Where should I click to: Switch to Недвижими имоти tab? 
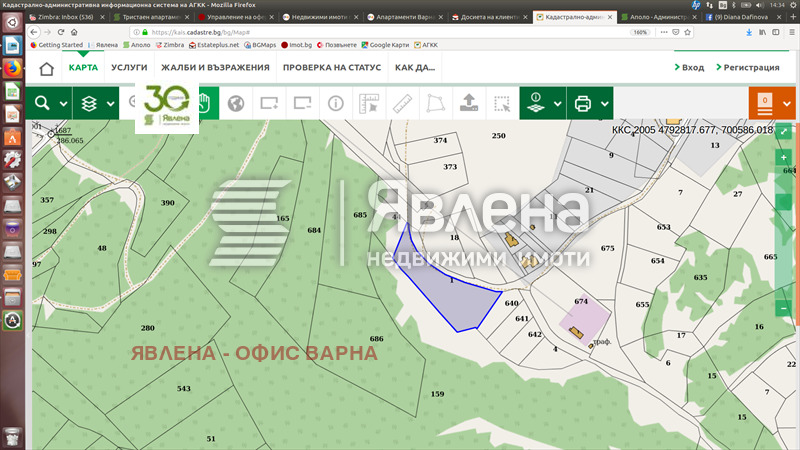tap(321, 17)
